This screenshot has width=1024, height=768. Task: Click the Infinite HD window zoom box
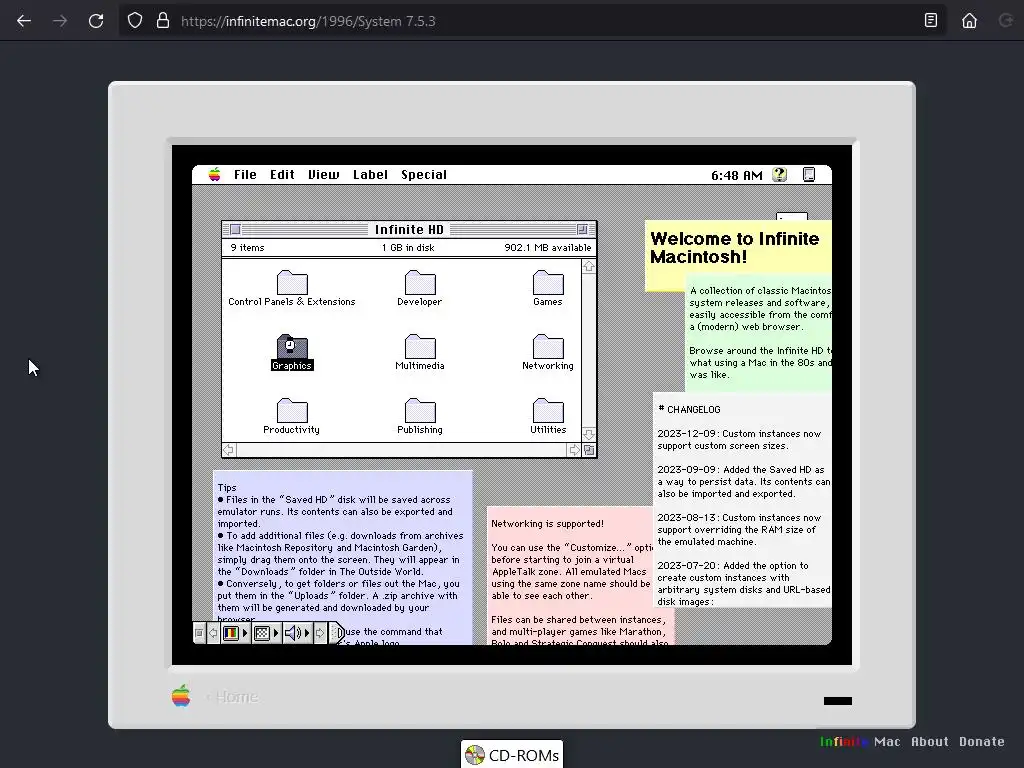(582, 229)
